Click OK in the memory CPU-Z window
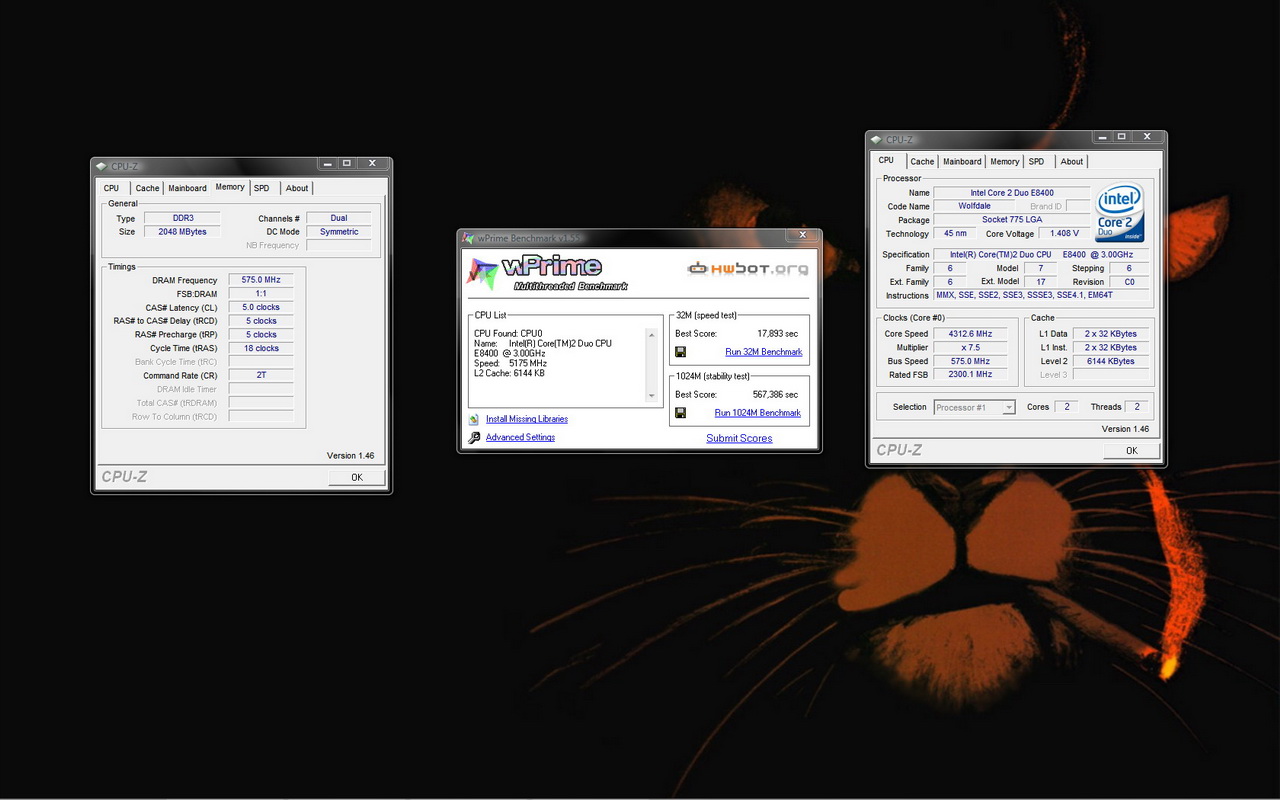 [x=357, y=477]
